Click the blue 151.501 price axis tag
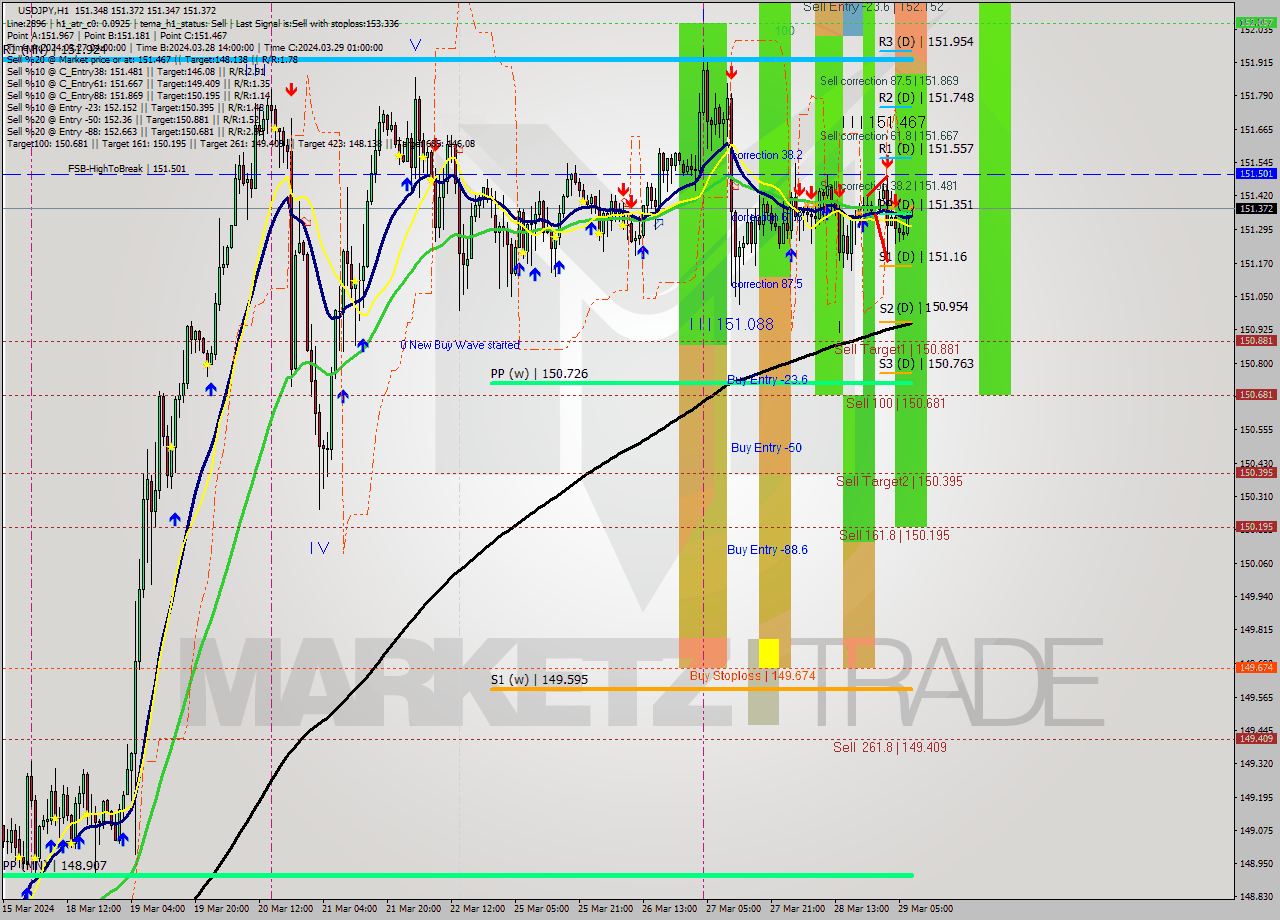Image resolution: width=1280 pixels, height=920 pixels. [1256, 174]
